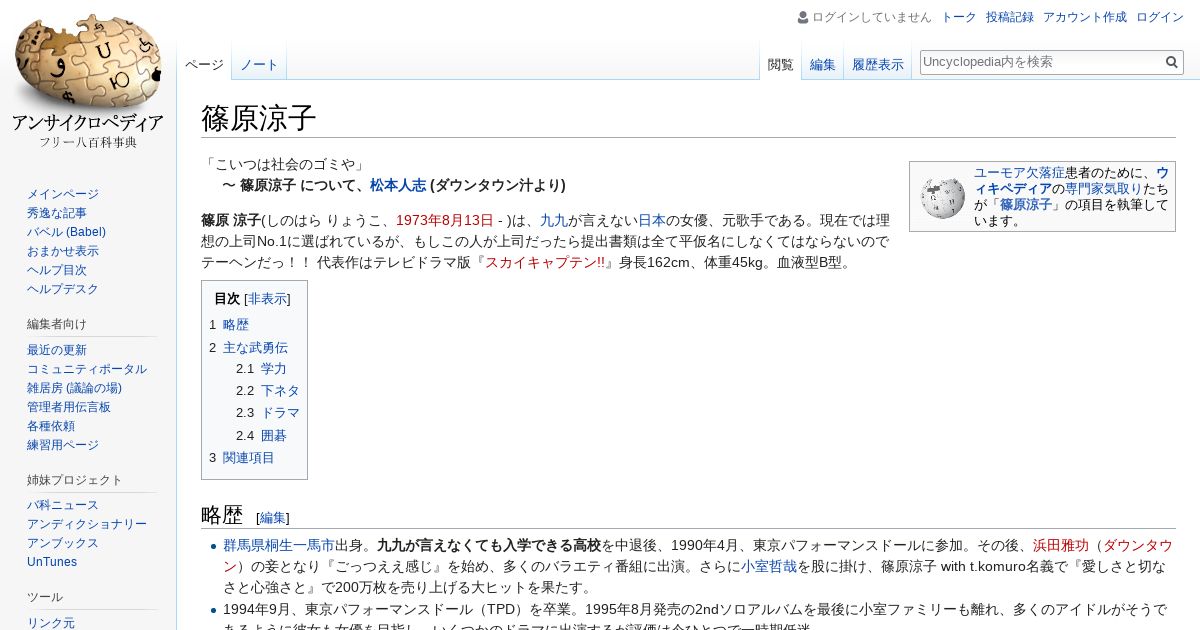Hide the table of contents via 非表示

click(267, 299)
